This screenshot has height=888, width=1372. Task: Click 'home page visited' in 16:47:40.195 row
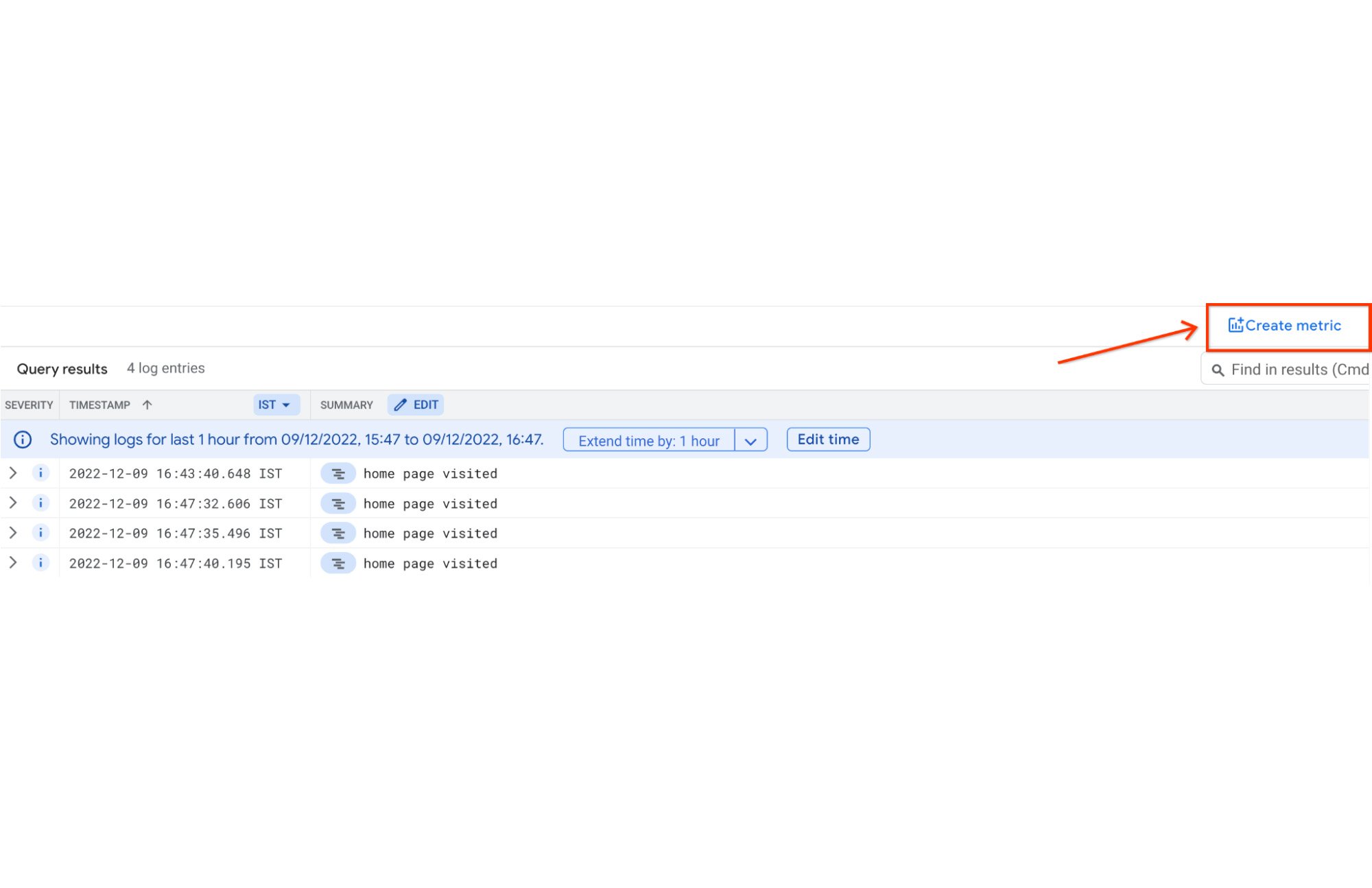(430, 564)
